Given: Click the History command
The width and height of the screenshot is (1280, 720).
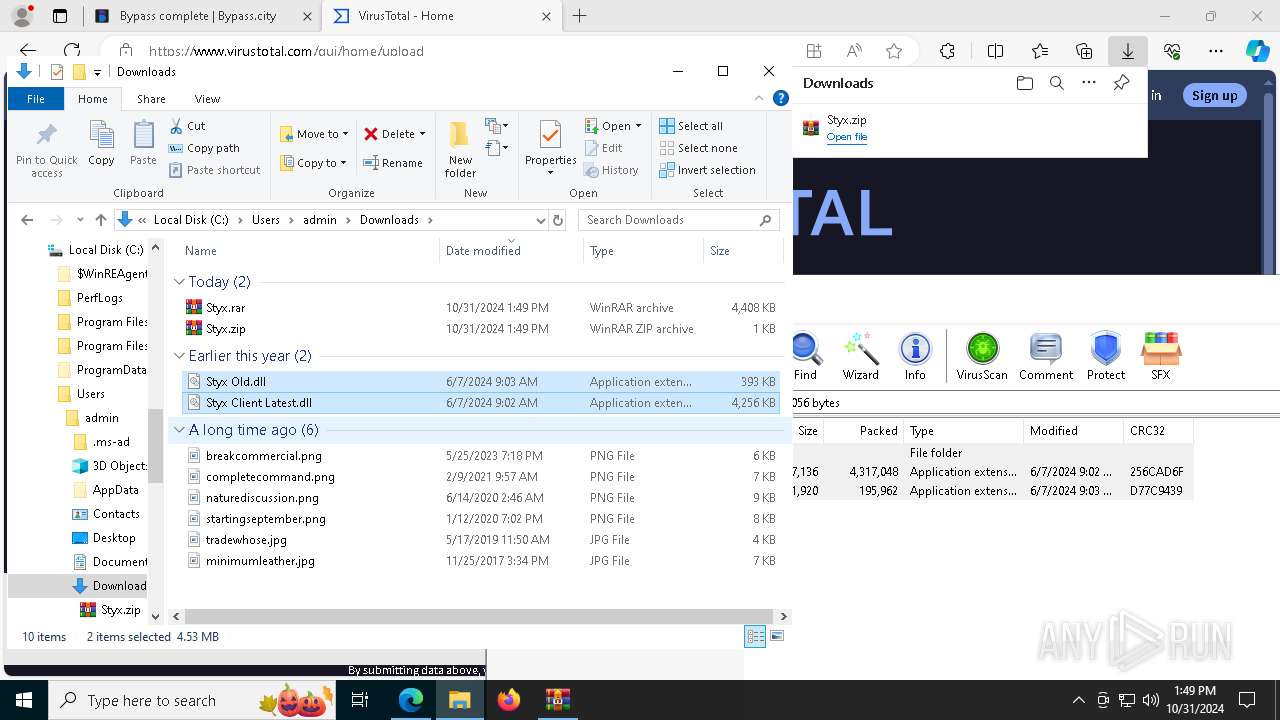Looking at the screenshot, I should click(x=610, y=170).
